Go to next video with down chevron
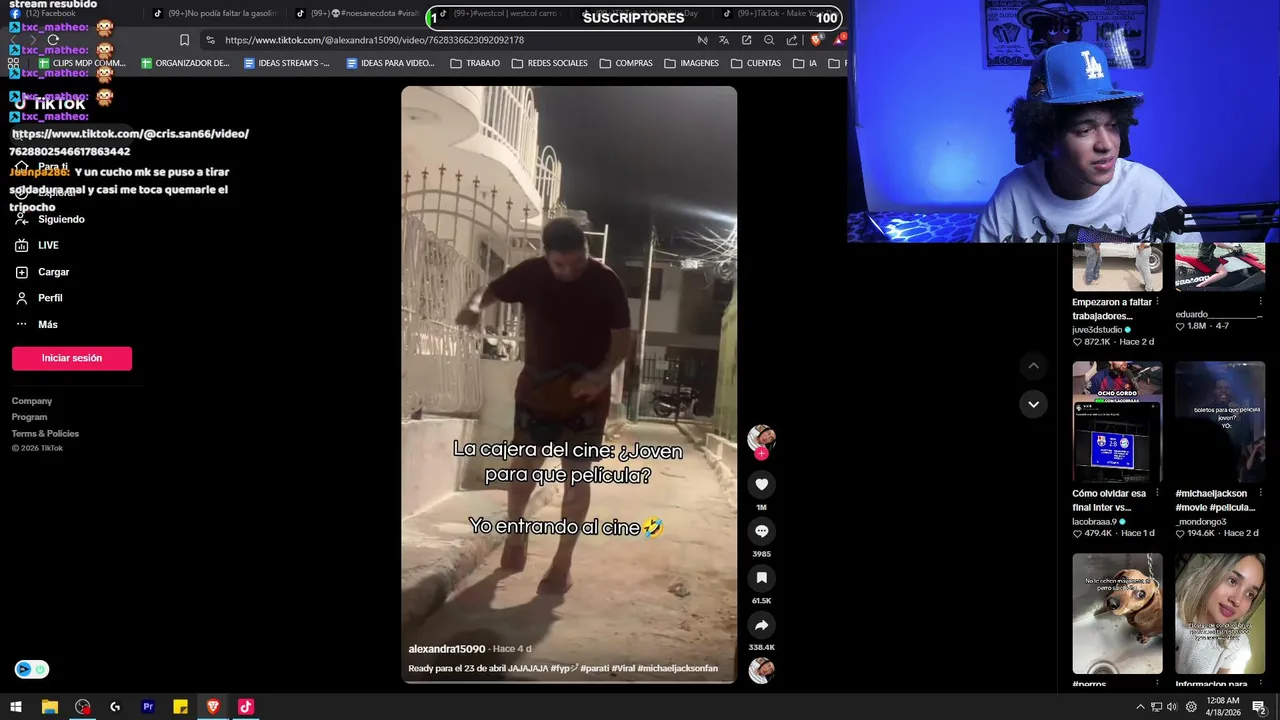This screenshot has width=1280, height=720. coord(1033,404)
